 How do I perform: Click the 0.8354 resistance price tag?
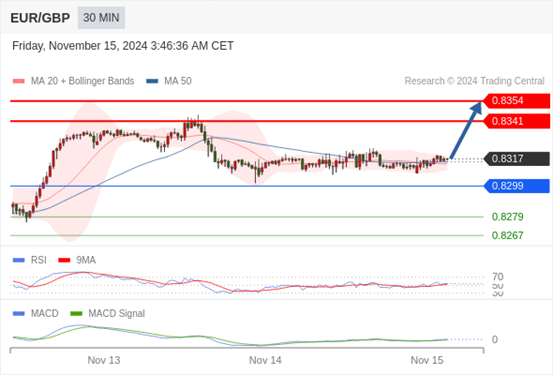point(516,101)
